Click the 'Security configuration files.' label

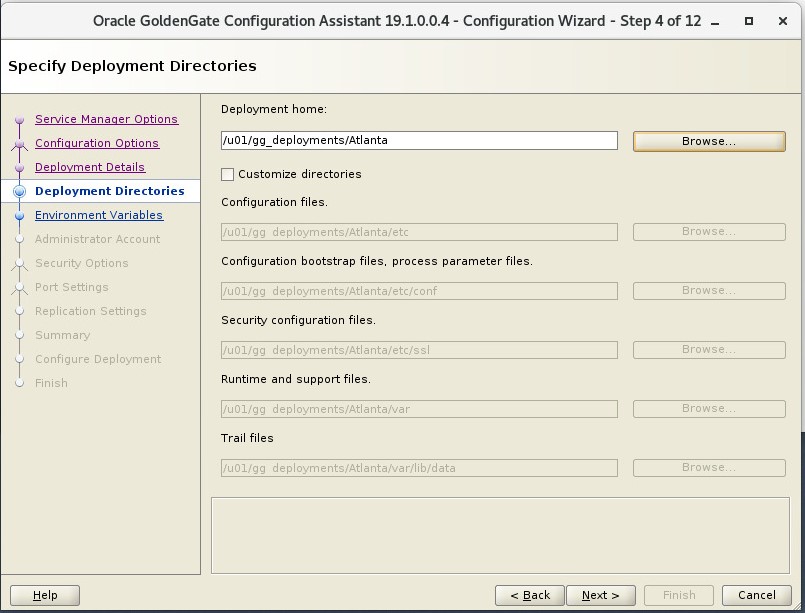298,320
